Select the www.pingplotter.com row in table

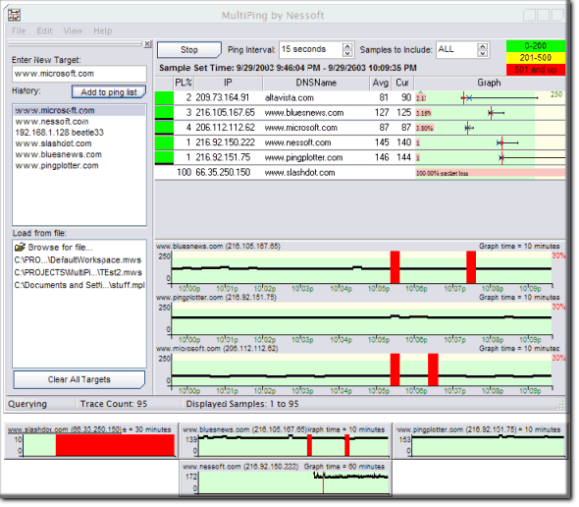pos(360,158)
